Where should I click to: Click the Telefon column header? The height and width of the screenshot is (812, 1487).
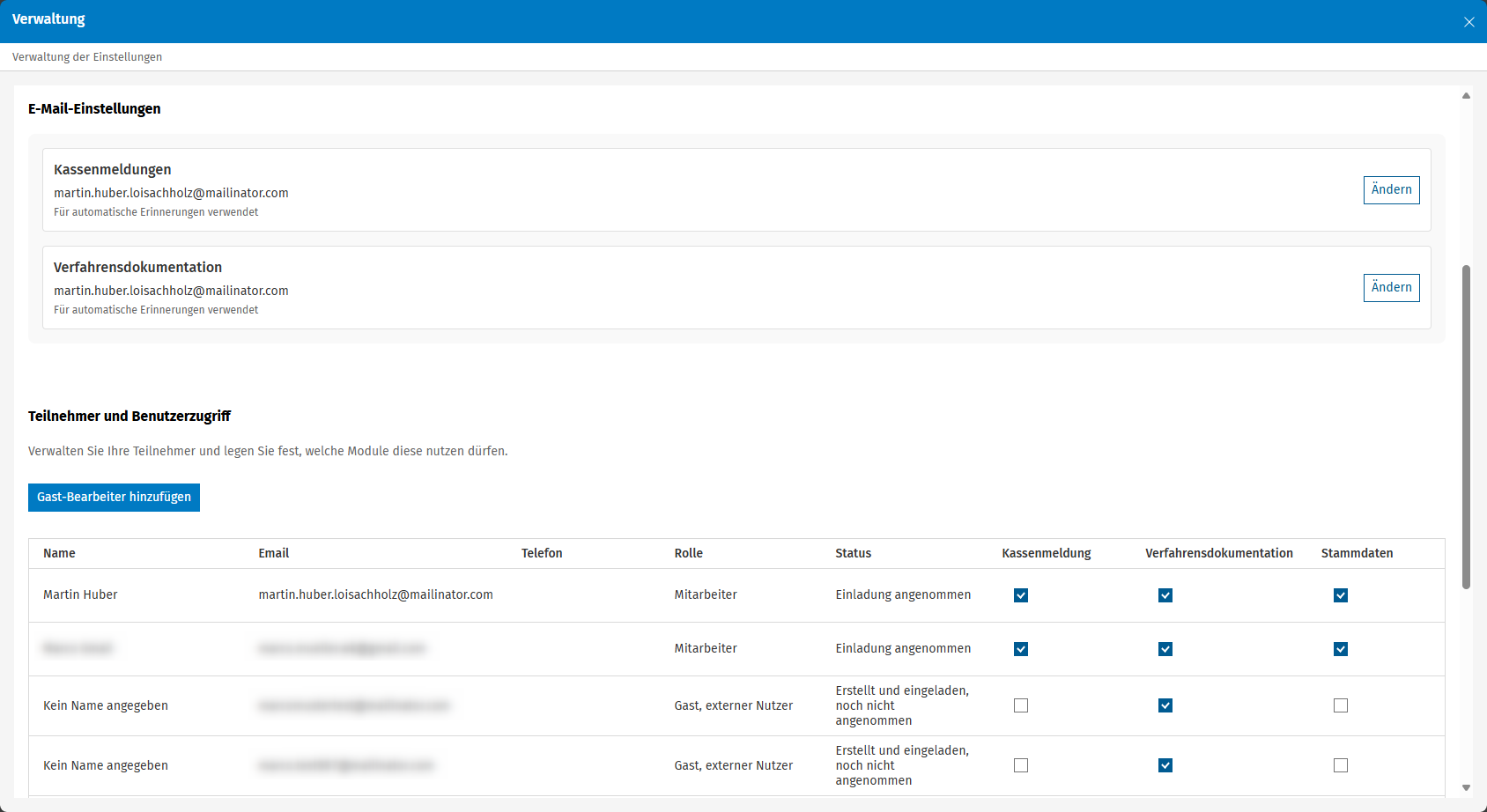[x=542, y=554]
